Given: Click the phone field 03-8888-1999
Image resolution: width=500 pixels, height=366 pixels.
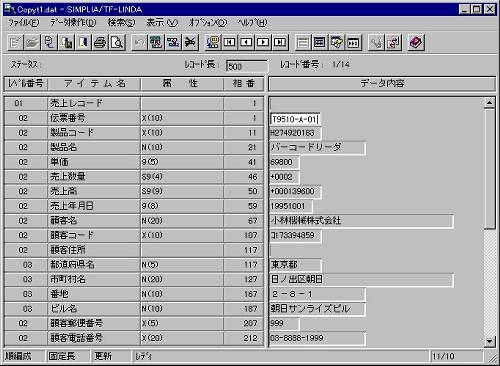Looking at the screenshot, I should coord(317,338).
